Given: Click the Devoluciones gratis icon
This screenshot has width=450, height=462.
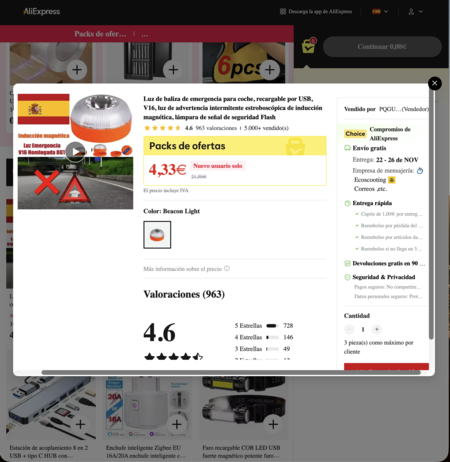Looking at the screenshot, I should [347, 263].
